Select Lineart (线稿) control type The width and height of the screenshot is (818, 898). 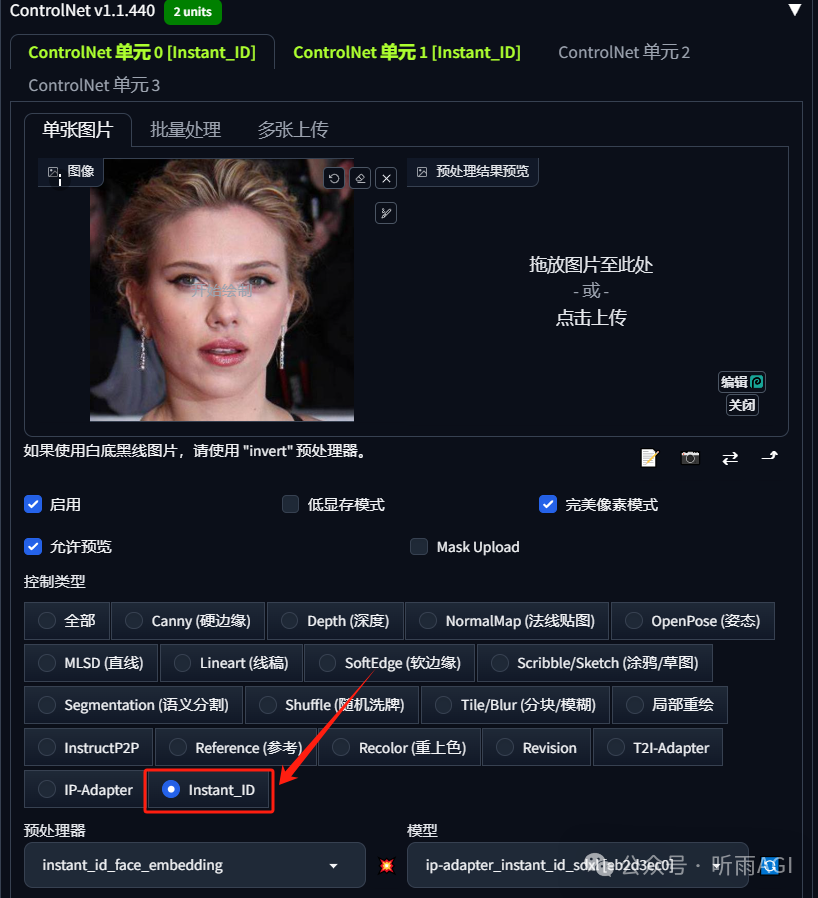pyautogui.click(x=231, y=663)
